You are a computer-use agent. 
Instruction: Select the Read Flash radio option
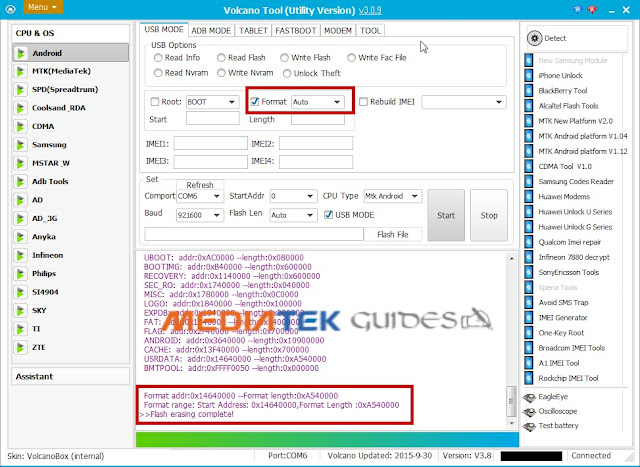point(221,58)
